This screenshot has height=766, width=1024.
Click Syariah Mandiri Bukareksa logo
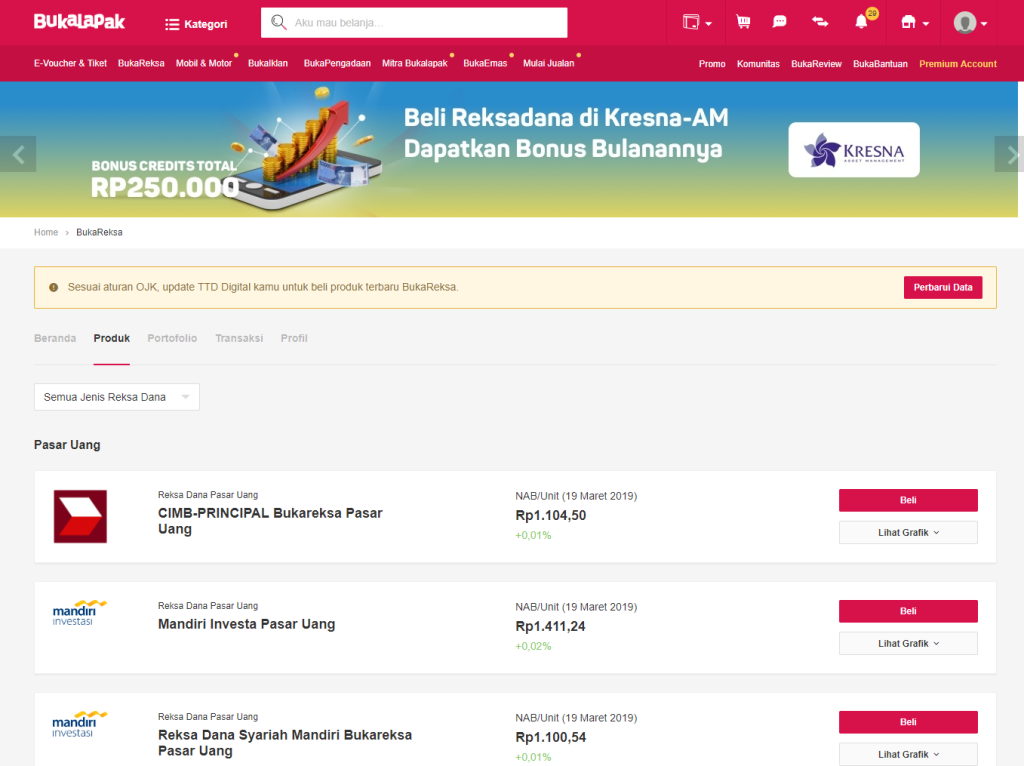point(80,724)
